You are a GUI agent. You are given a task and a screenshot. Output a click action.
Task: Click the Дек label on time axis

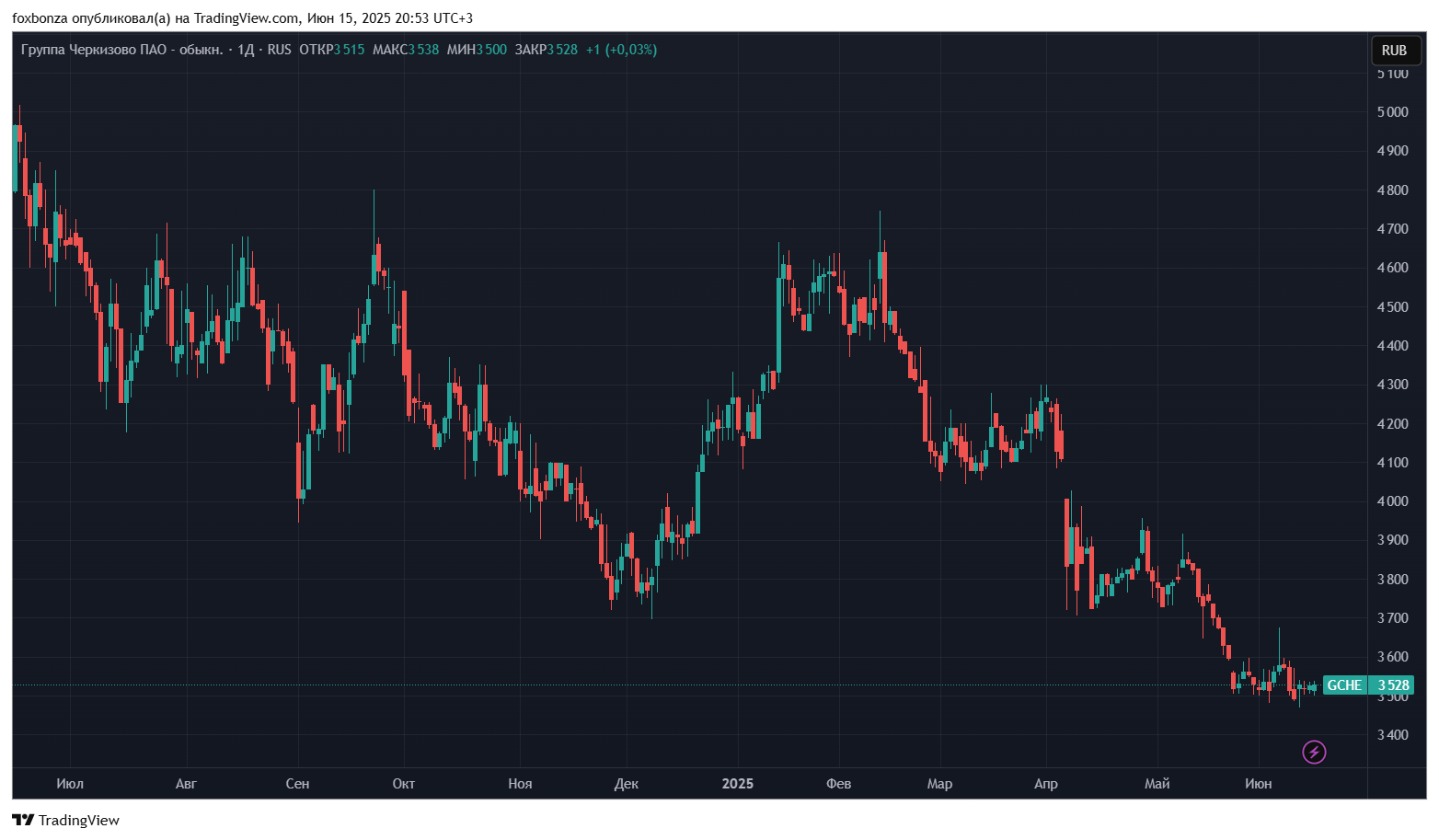pos(626,784)
